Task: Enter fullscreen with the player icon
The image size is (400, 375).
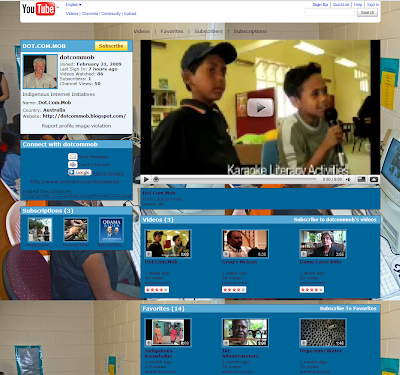Action: [x=374, y=179]
